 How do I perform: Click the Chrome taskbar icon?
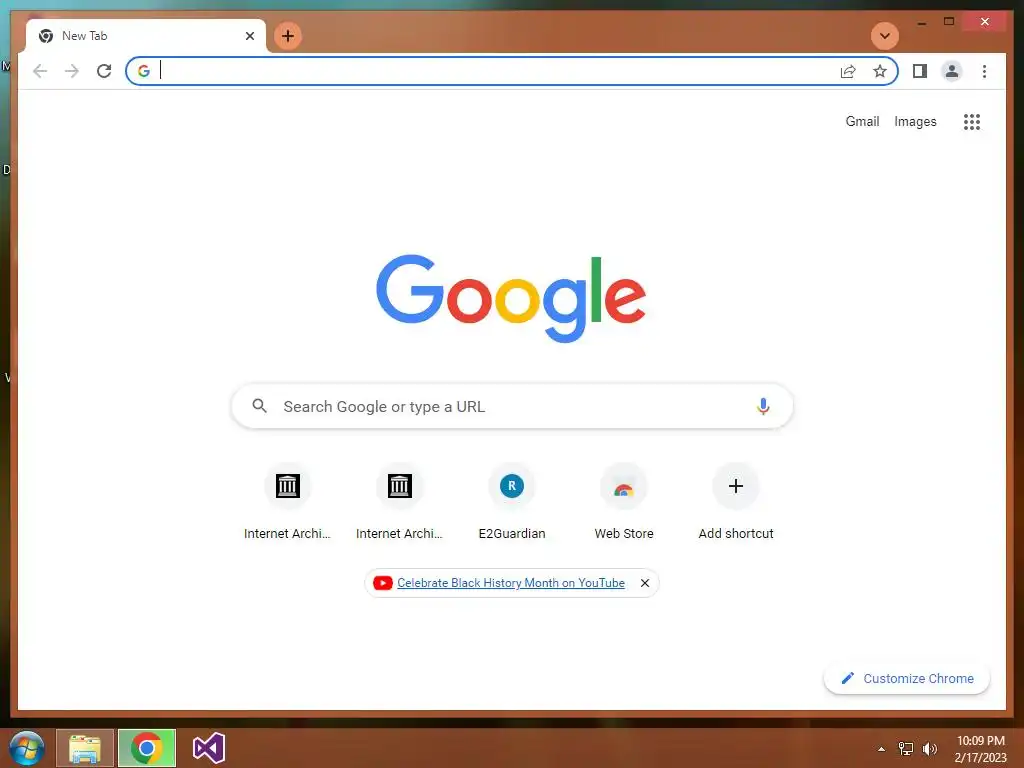(147, 748)
